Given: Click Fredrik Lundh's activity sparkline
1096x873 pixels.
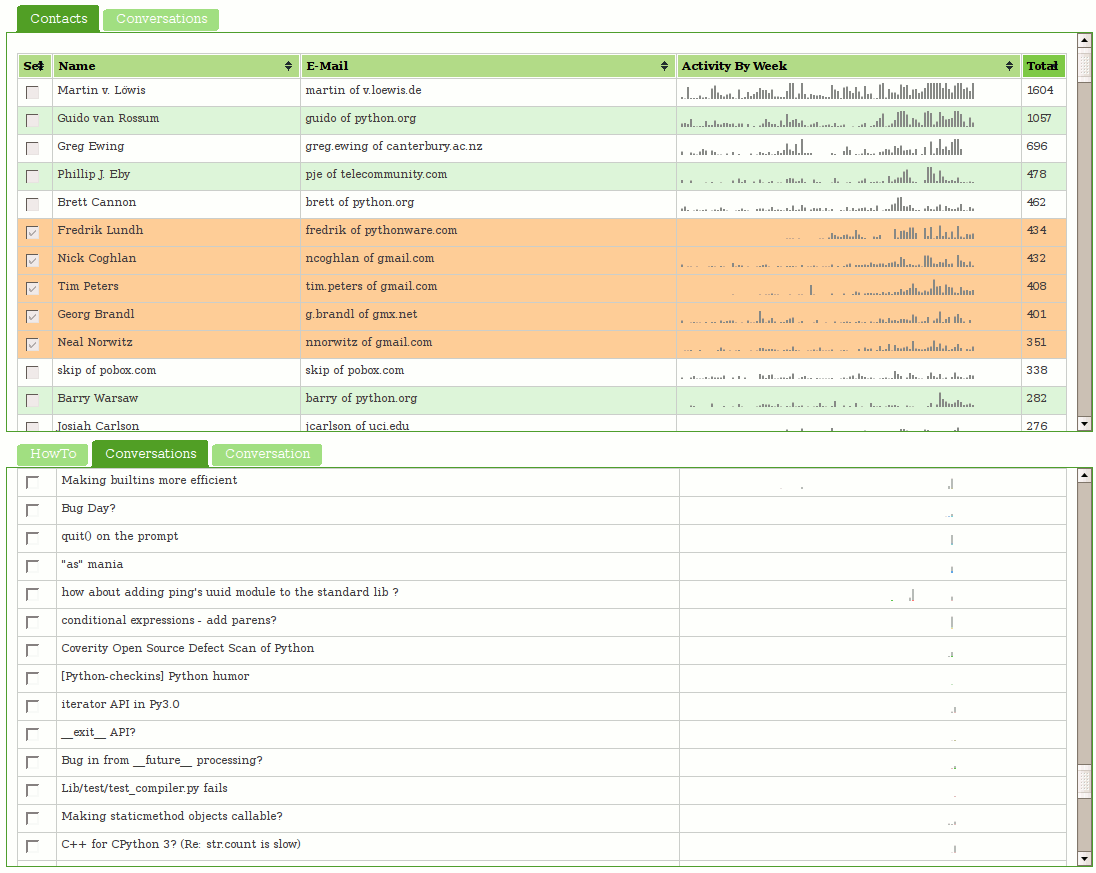Looking at the screenshot, I should [x=879, y=231].
